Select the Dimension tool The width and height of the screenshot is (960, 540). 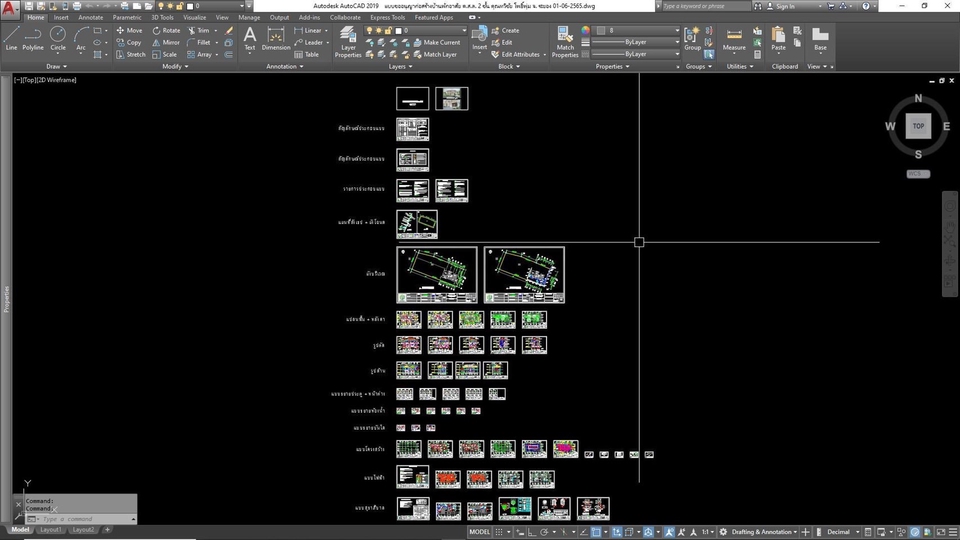276,39
